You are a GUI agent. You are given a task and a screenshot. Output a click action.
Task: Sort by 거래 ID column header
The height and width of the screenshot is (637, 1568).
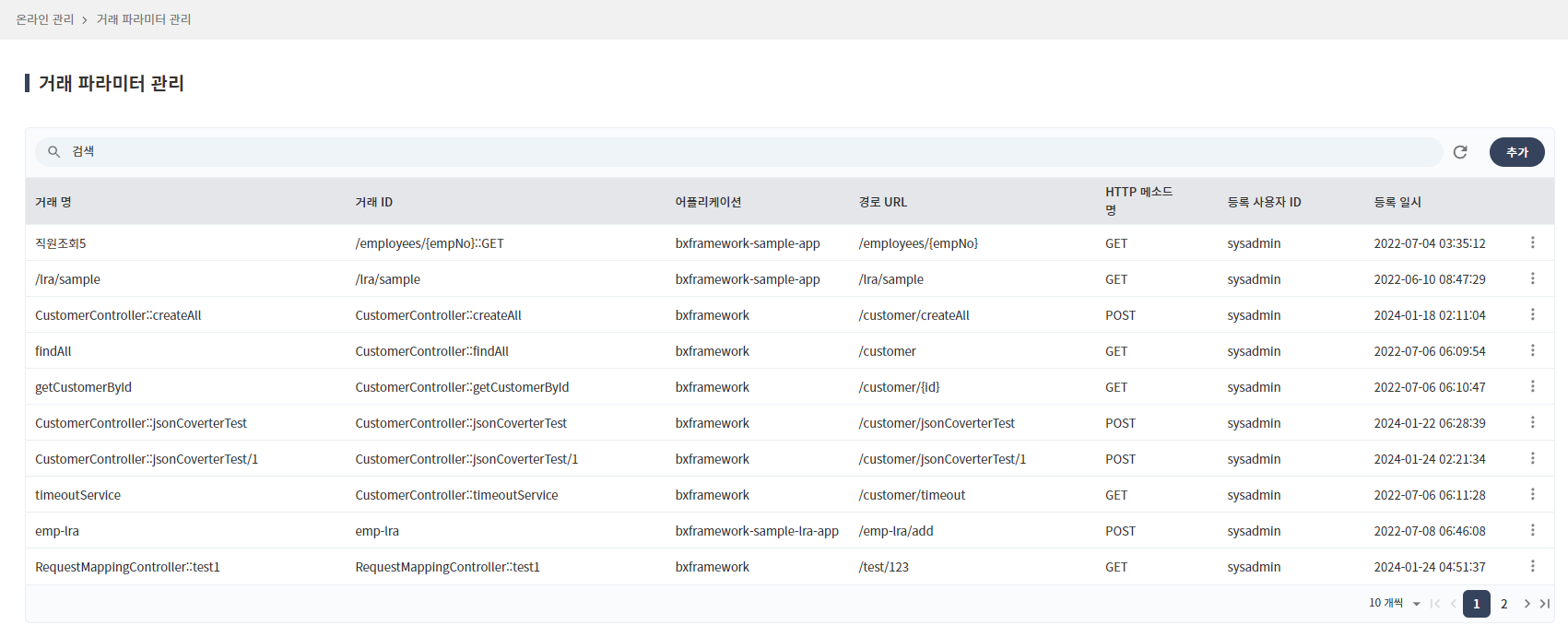(x=374, y=202)
